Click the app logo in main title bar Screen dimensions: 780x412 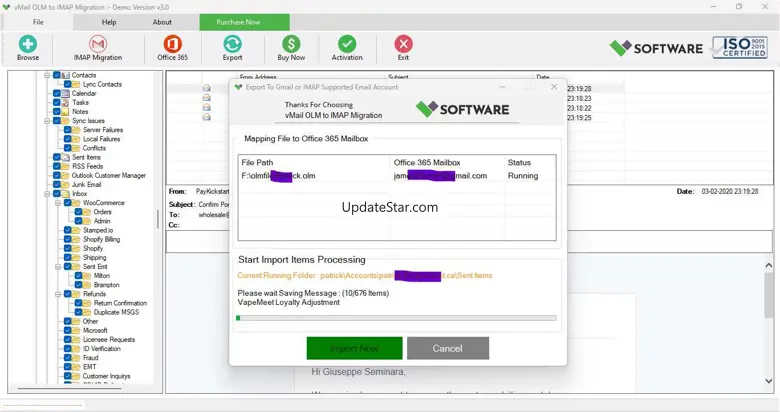point(6,7)
